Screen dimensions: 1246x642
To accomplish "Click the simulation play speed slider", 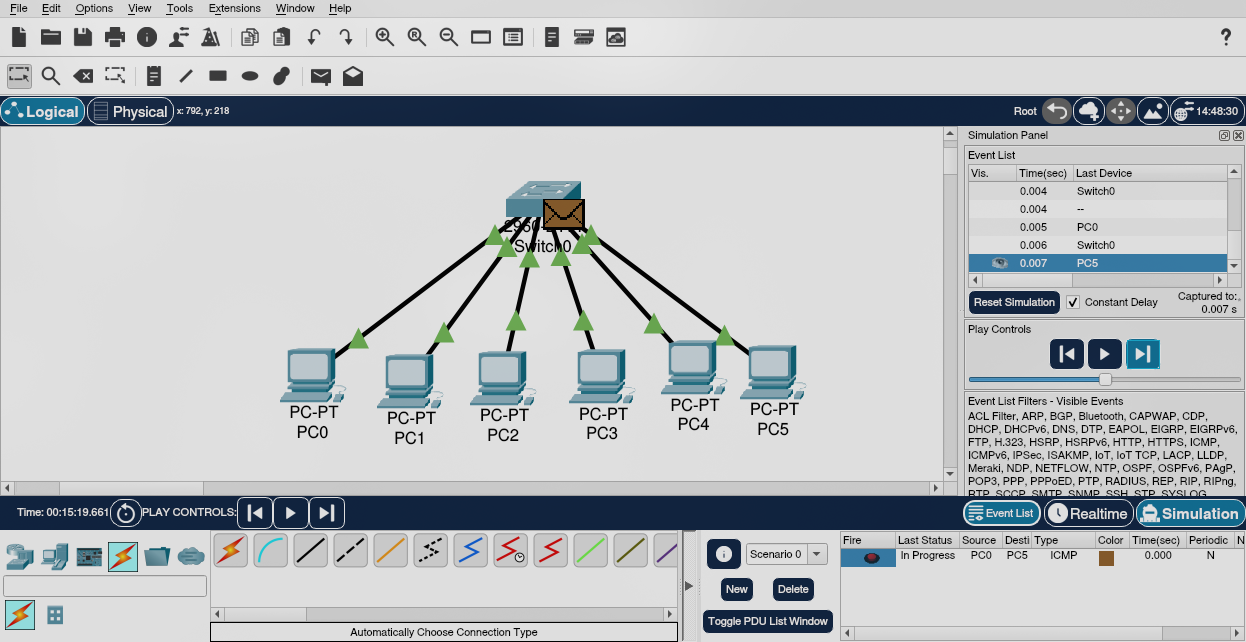I will (x=1104, y=379).
